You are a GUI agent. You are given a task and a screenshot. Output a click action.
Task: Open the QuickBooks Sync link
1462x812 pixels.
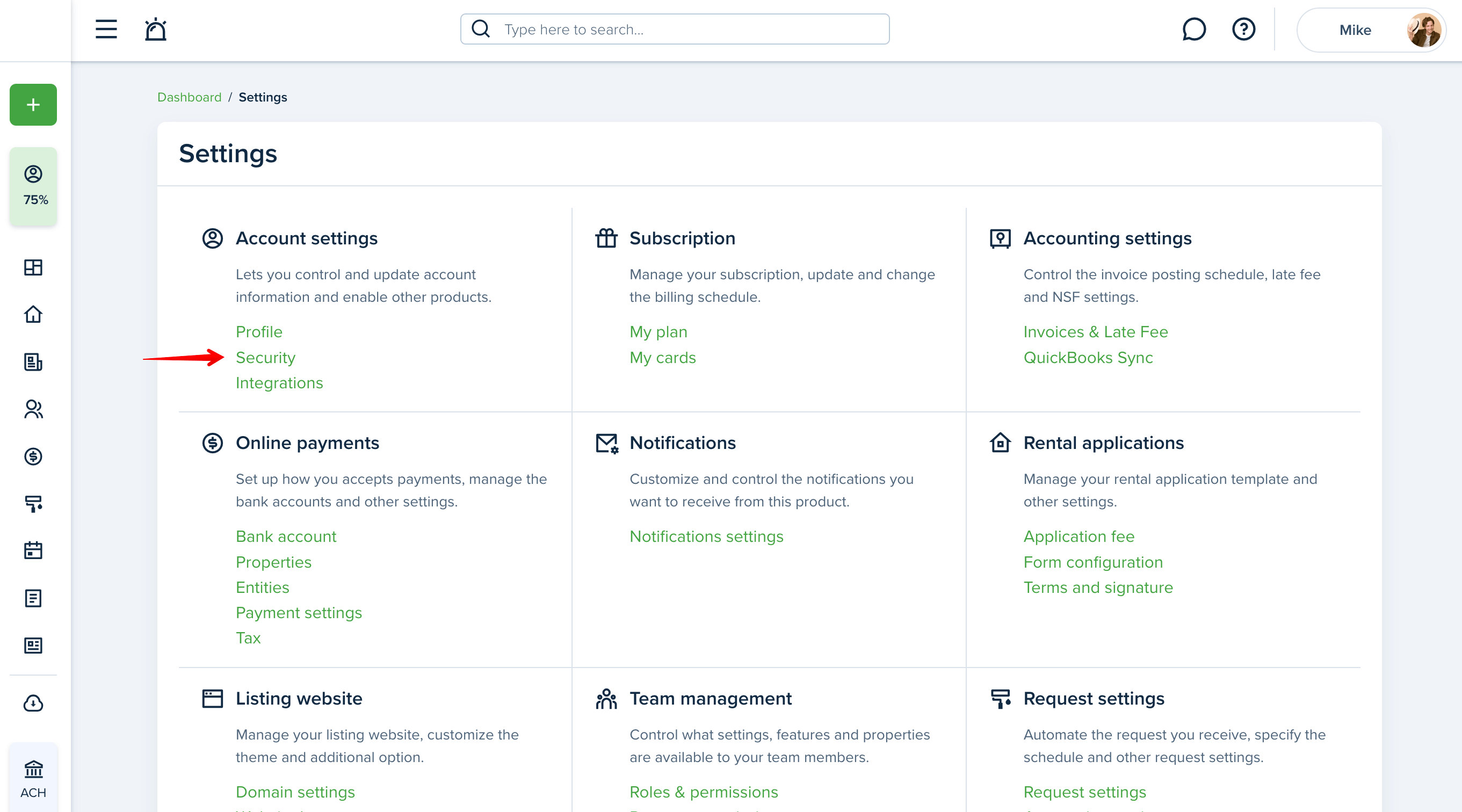click(1088, 358)
